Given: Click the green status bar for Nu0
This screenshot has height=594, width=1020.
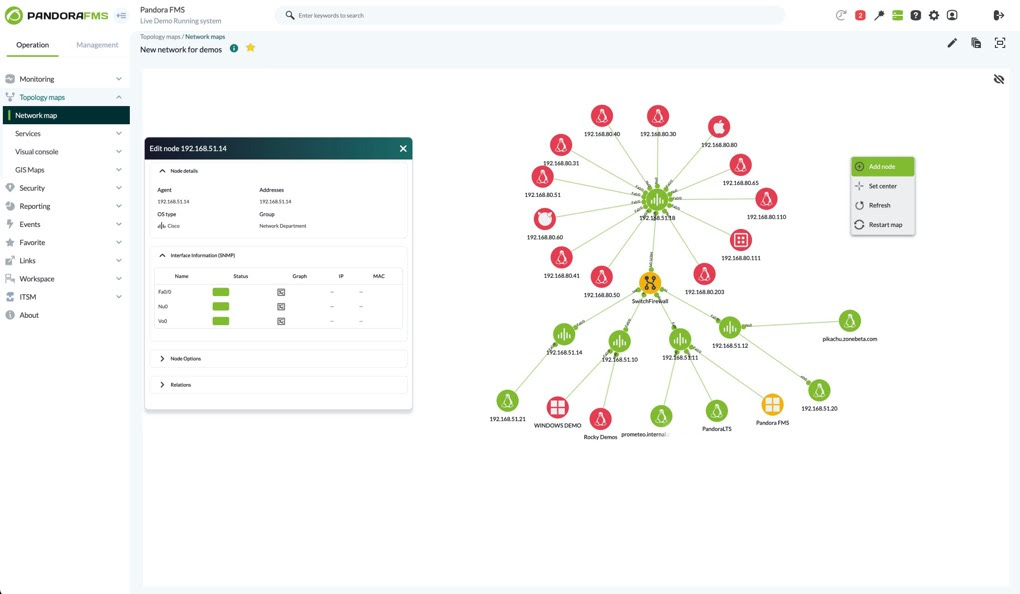Looking at the screenshot, I should [x=221, y=307].
